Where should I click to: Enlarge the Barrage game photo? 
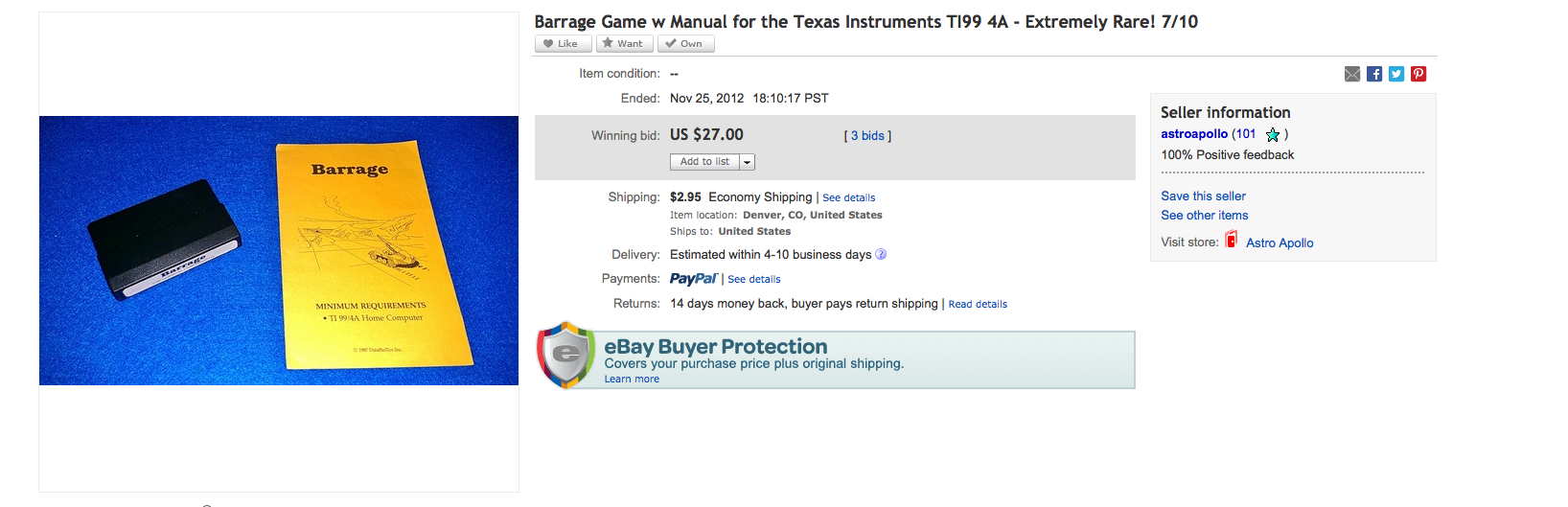point(279,250)
